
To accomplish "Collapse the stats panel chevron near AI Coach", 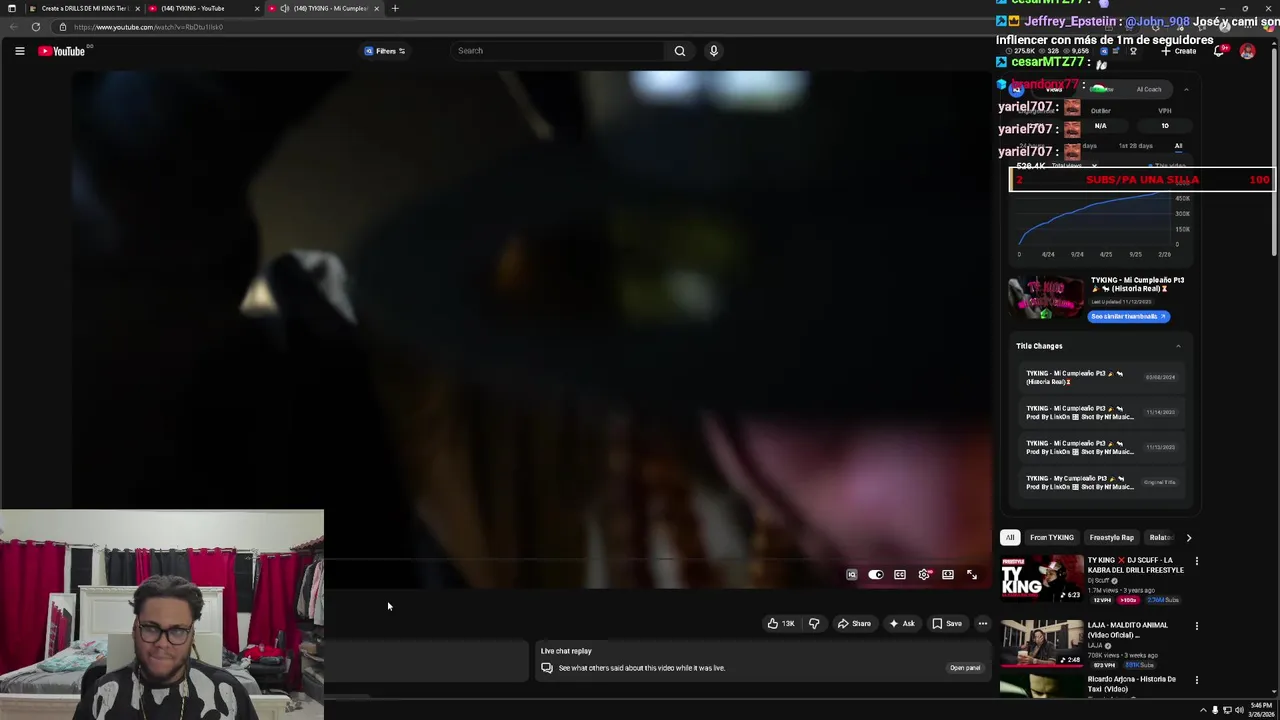I will coord(1186,90).
